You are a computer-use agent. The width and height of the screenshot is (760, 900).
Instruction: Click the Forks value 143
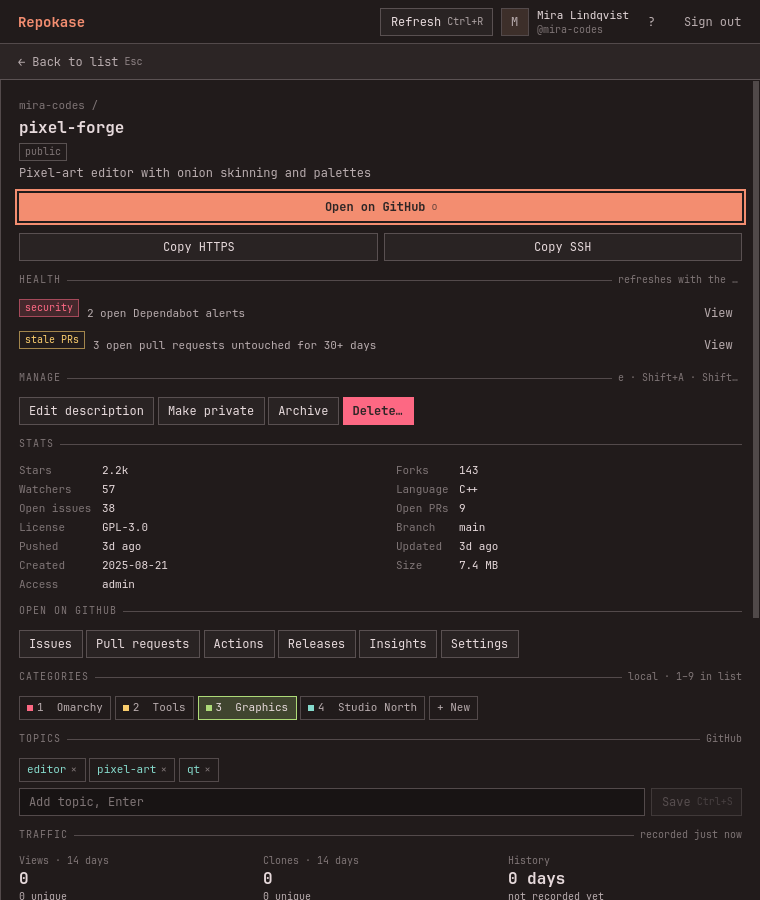(x=468, y=470)
